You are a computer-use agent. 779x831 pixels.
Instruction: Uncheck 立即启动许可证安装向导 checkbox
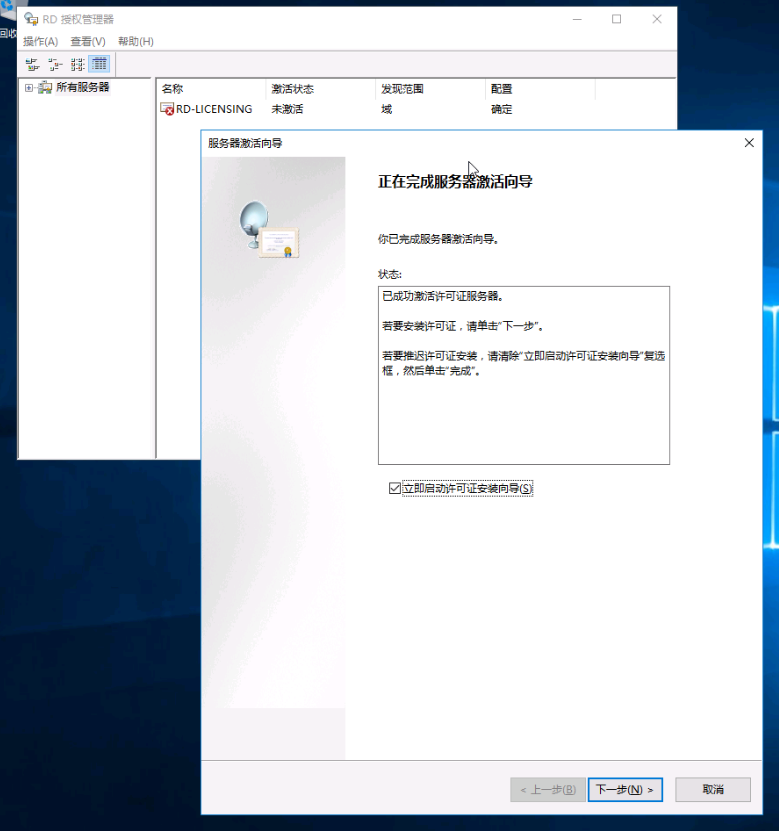(394, 488)
